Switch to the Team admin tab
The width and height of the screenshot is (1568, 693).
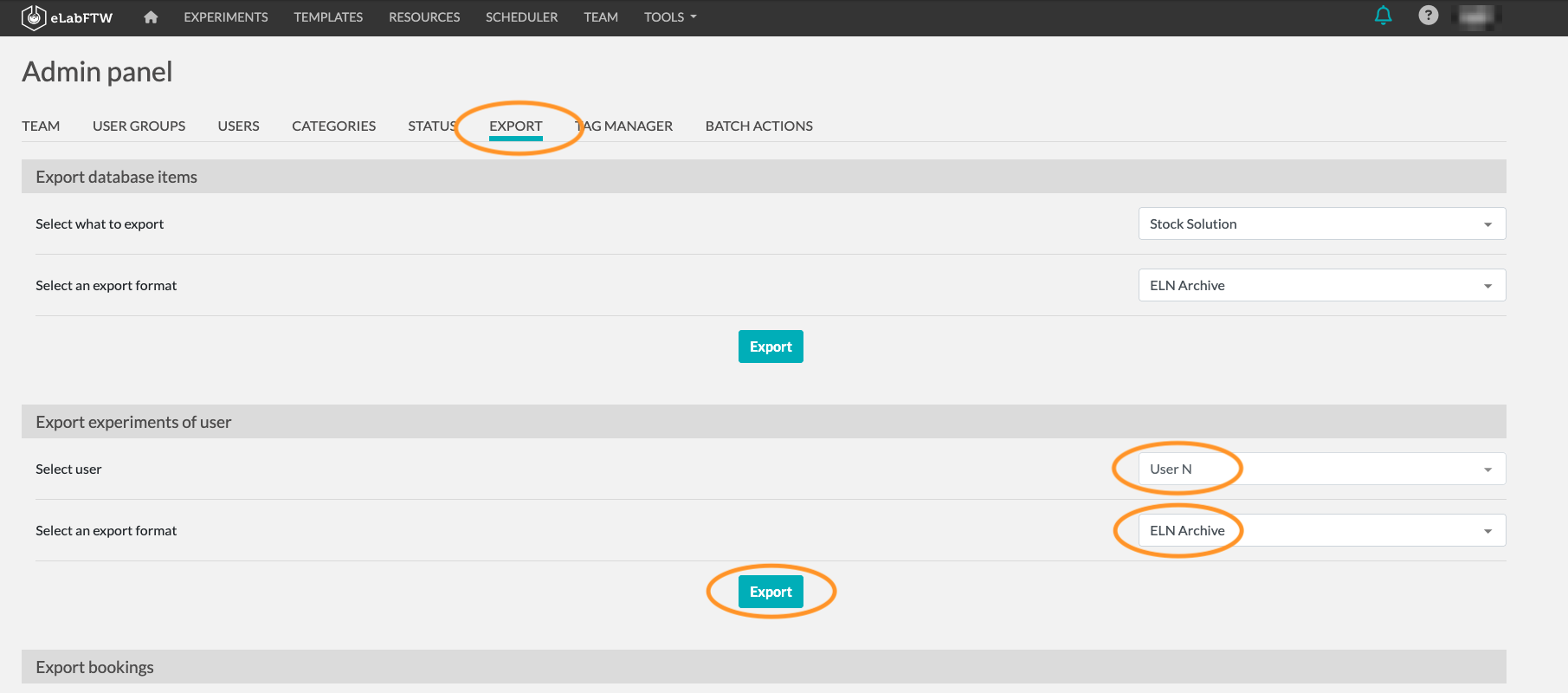(41, 126)
